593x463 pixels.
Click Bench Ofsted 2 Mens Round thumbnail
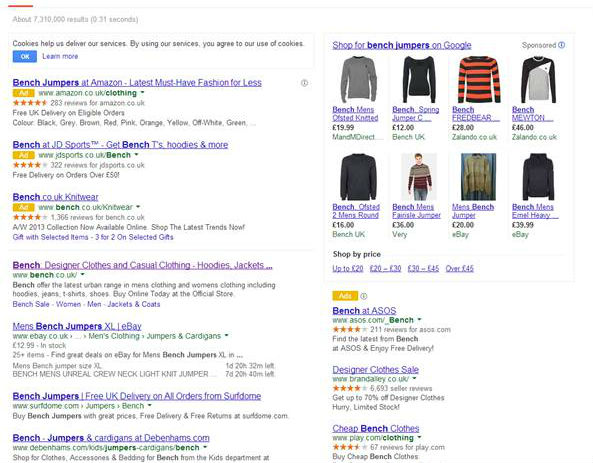tap(358, 177)
